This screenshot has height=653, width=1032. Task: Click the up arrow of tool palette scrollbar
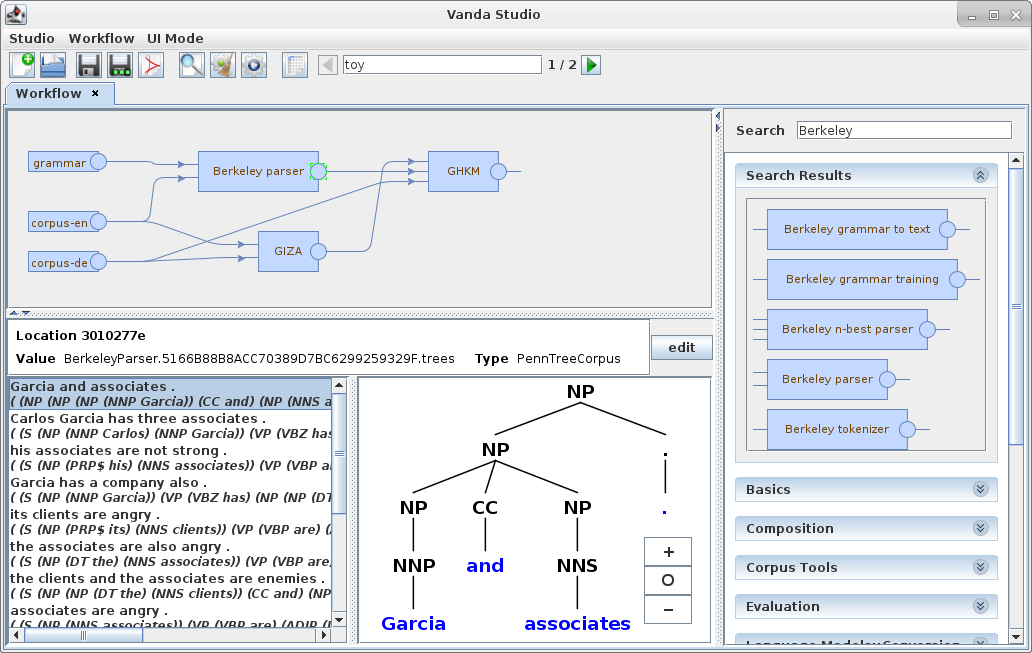pos(1016,160)
